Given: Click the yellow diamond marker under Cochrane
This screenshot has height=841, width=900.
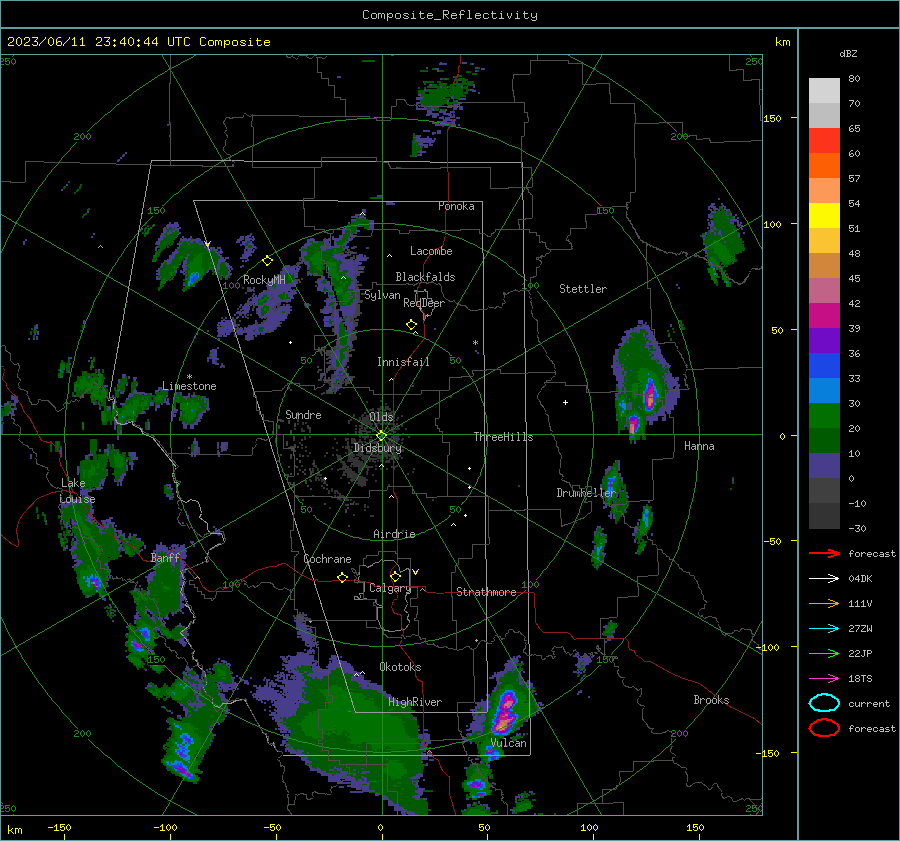Looking at the screenshot, I should [x=342, y=578].
